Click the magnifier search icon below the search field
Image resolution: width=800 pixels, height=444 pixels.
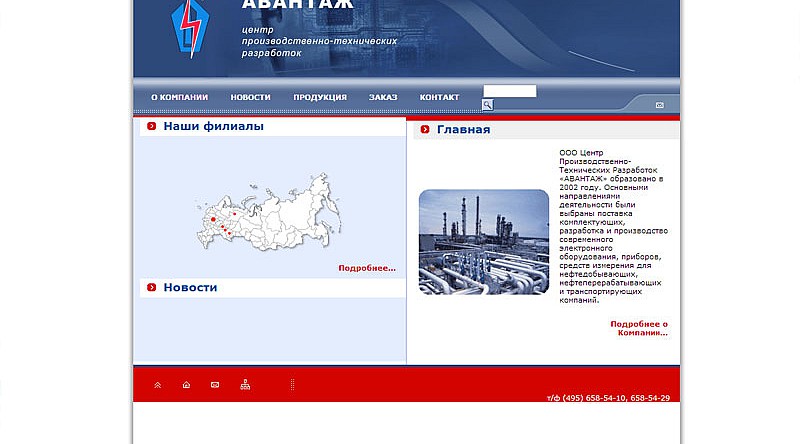(488, 105)
